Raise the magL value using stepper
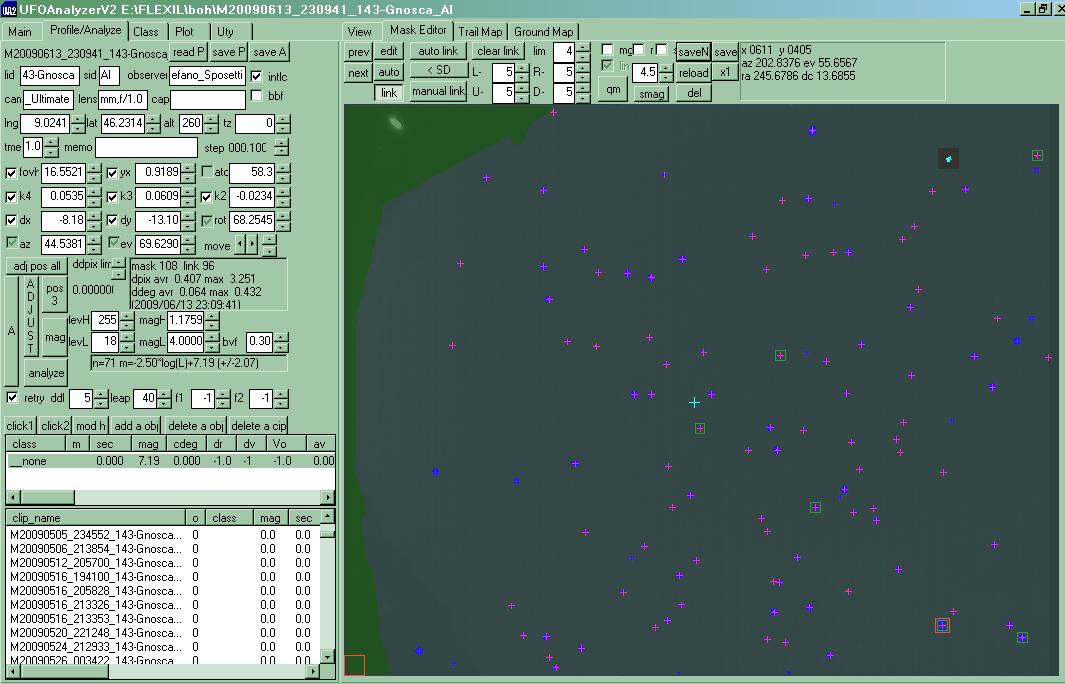 (x=211, y=338)
